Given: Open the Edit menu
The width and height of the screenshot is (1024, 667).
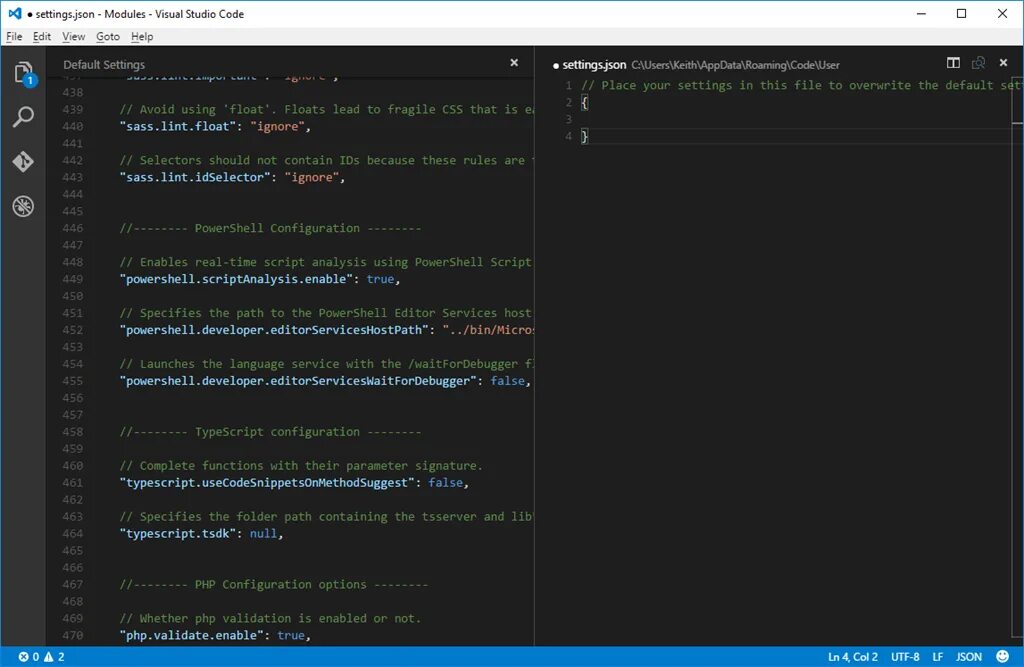Looking at the screenshot, I should point(42,37).
